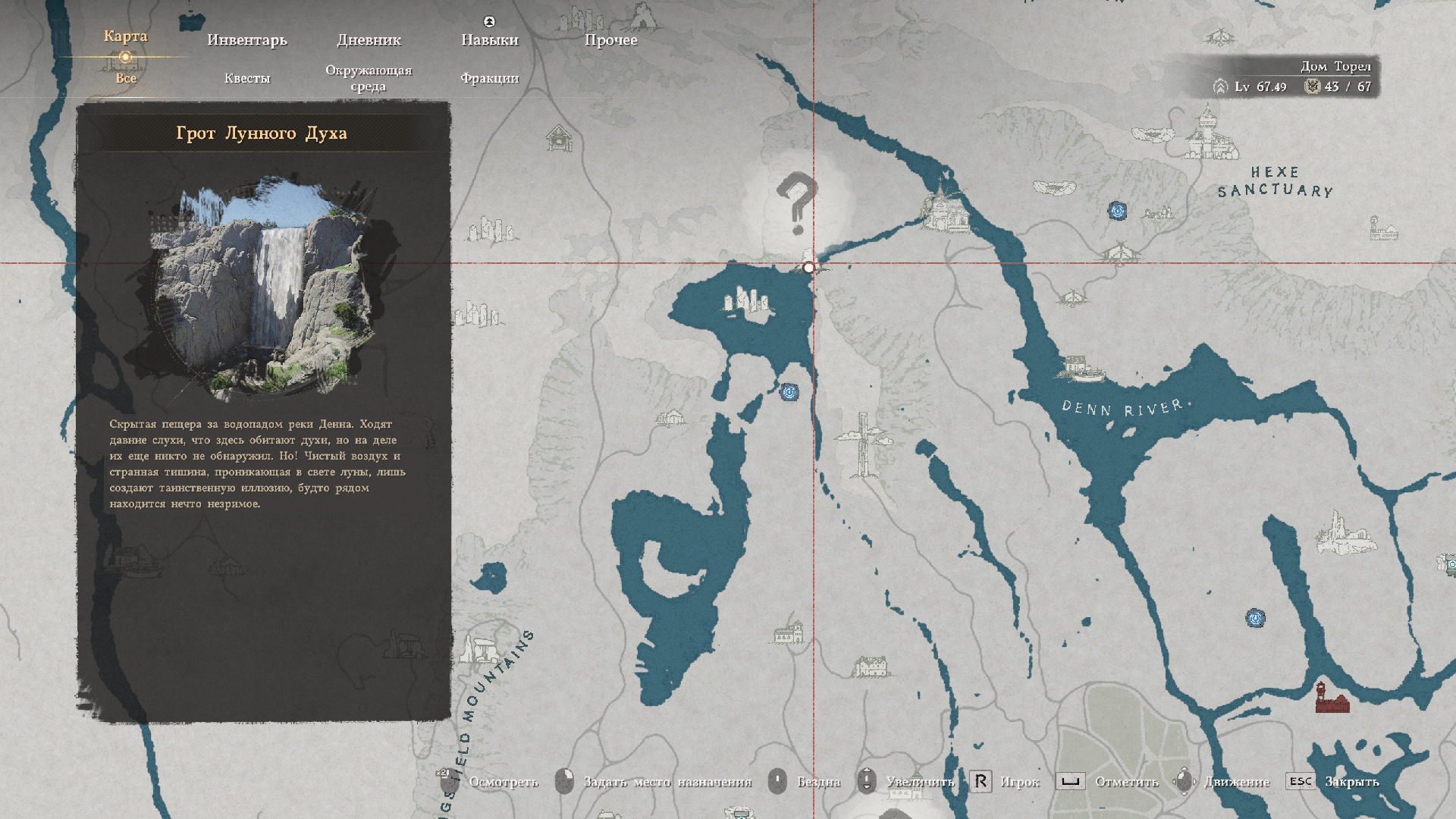Viewport: 1456px width, 819px height.
Task: Select the house icon west of the tower
Action: tap(672, 417)
